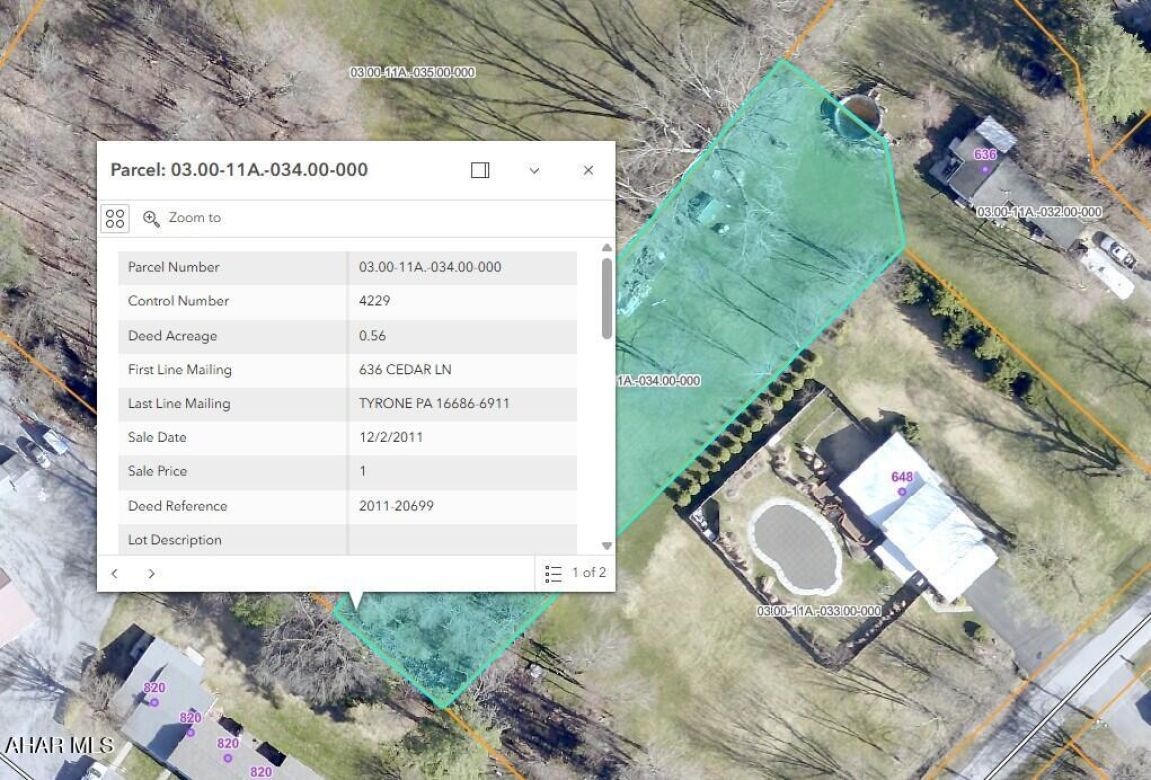This screenshot has width=1151, height=780.
Task: Click the scroll-up arrow of attribute table
Action: [606, 248]
